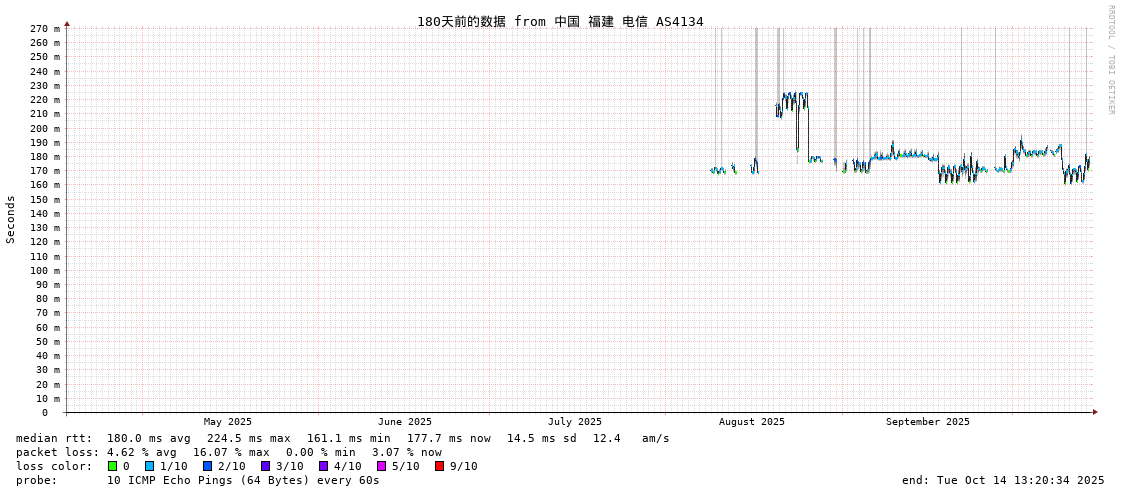Click the 100 m y-axis tick label
1121x494 pixels.
coord(44,270)
